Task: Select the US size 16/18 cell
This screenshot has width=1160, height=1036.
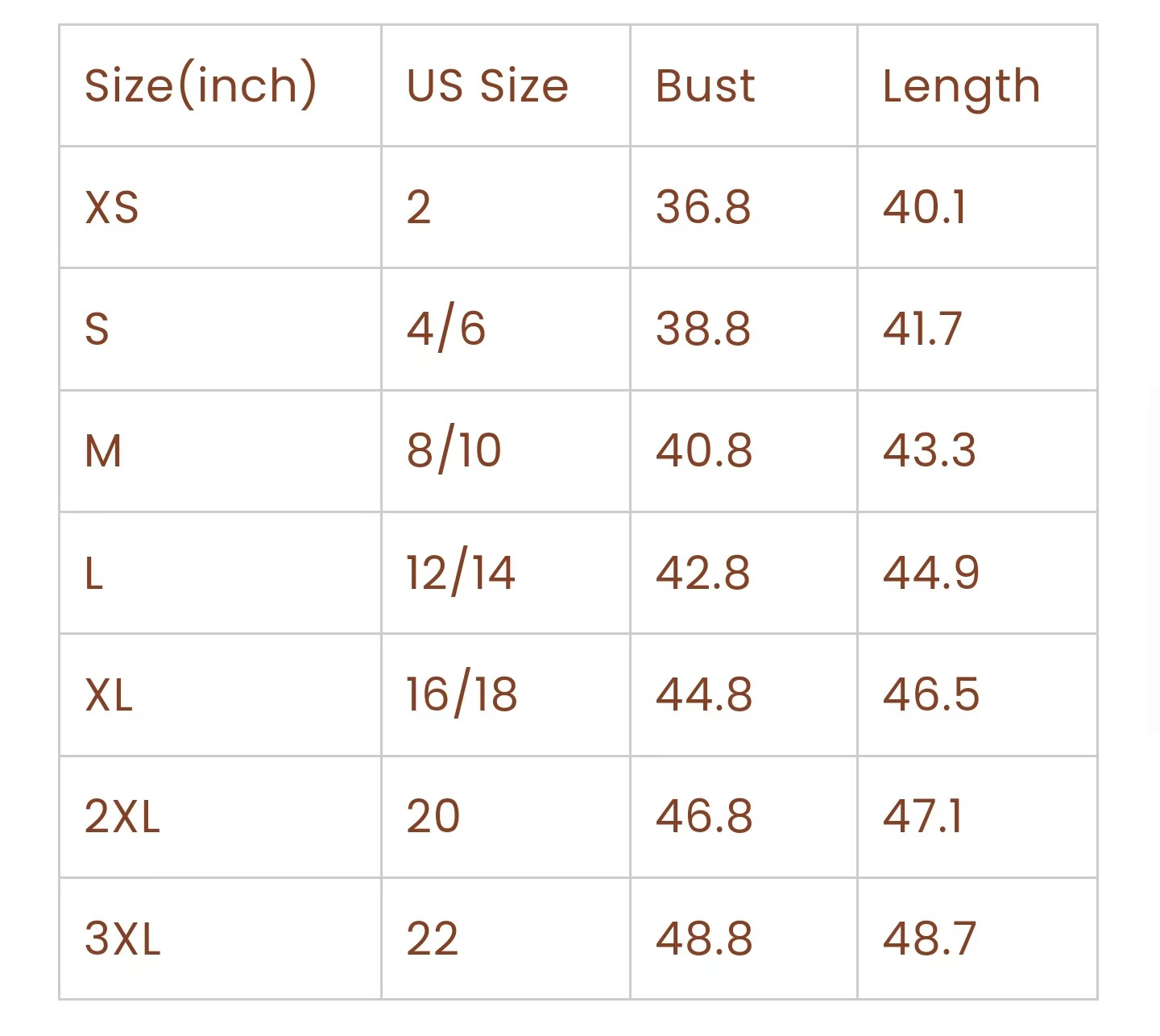Action: [x=461, y=694]
